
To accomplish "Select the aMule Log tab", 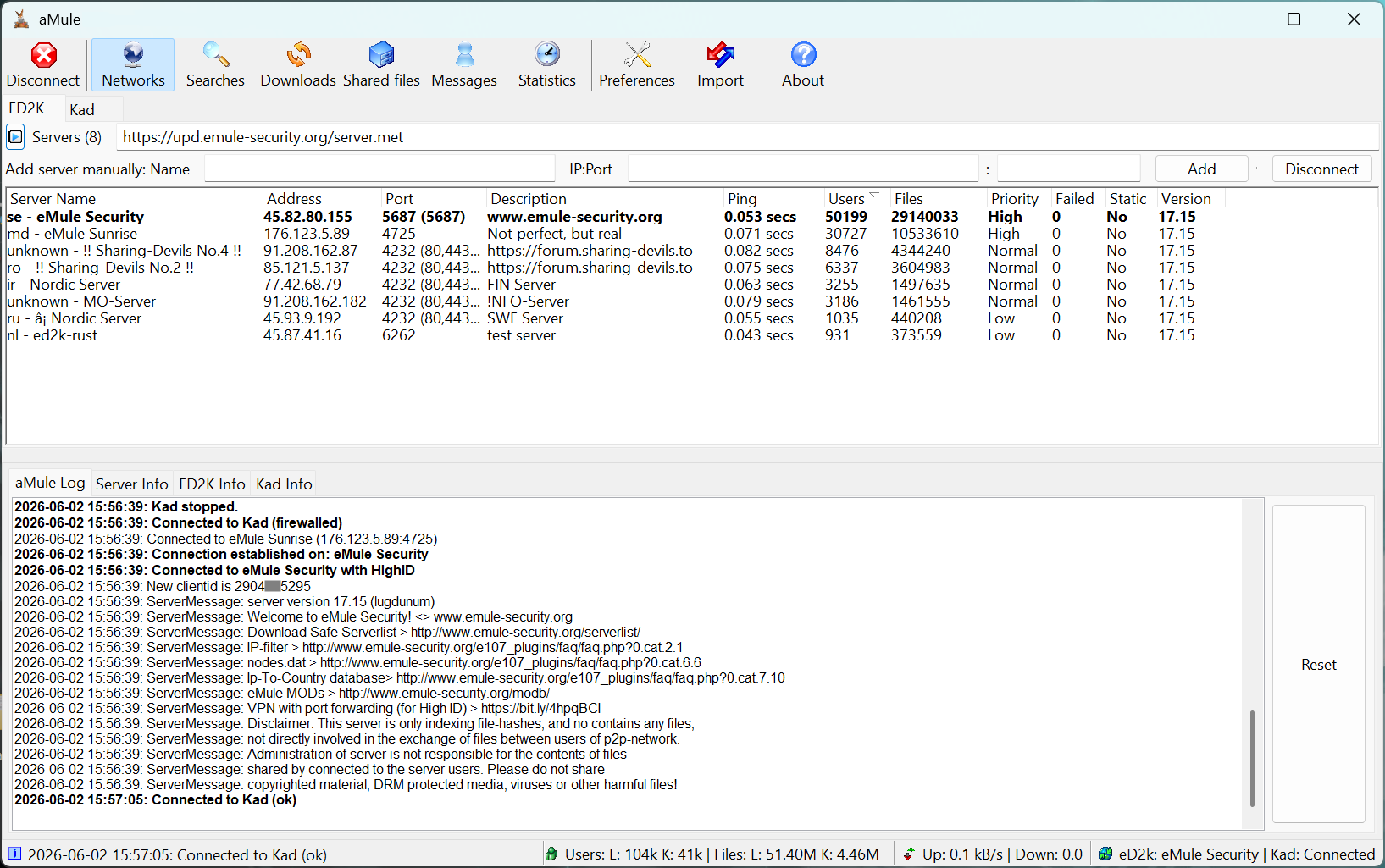I will 50,483.
